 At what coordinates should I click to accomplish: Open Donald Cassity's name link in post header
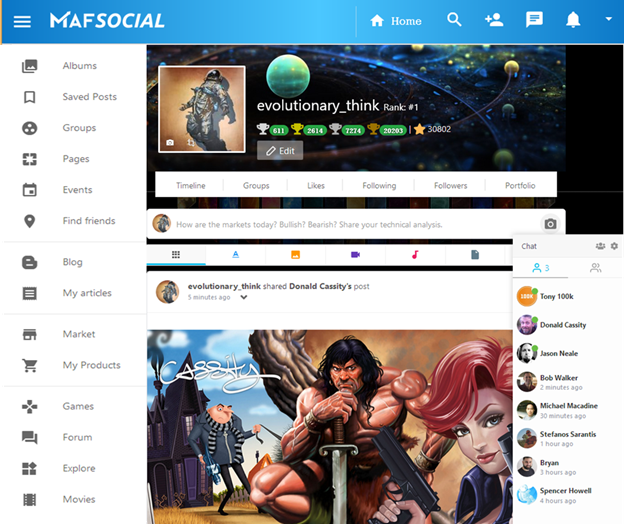point(320,286)
